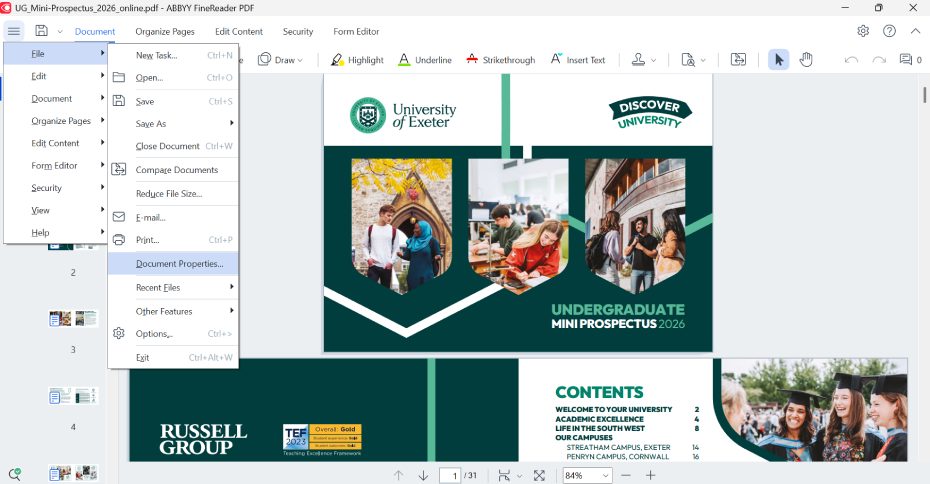Screen dimensions: 930x484
Task: Open the View item in main menu
Action: (56, 210)
